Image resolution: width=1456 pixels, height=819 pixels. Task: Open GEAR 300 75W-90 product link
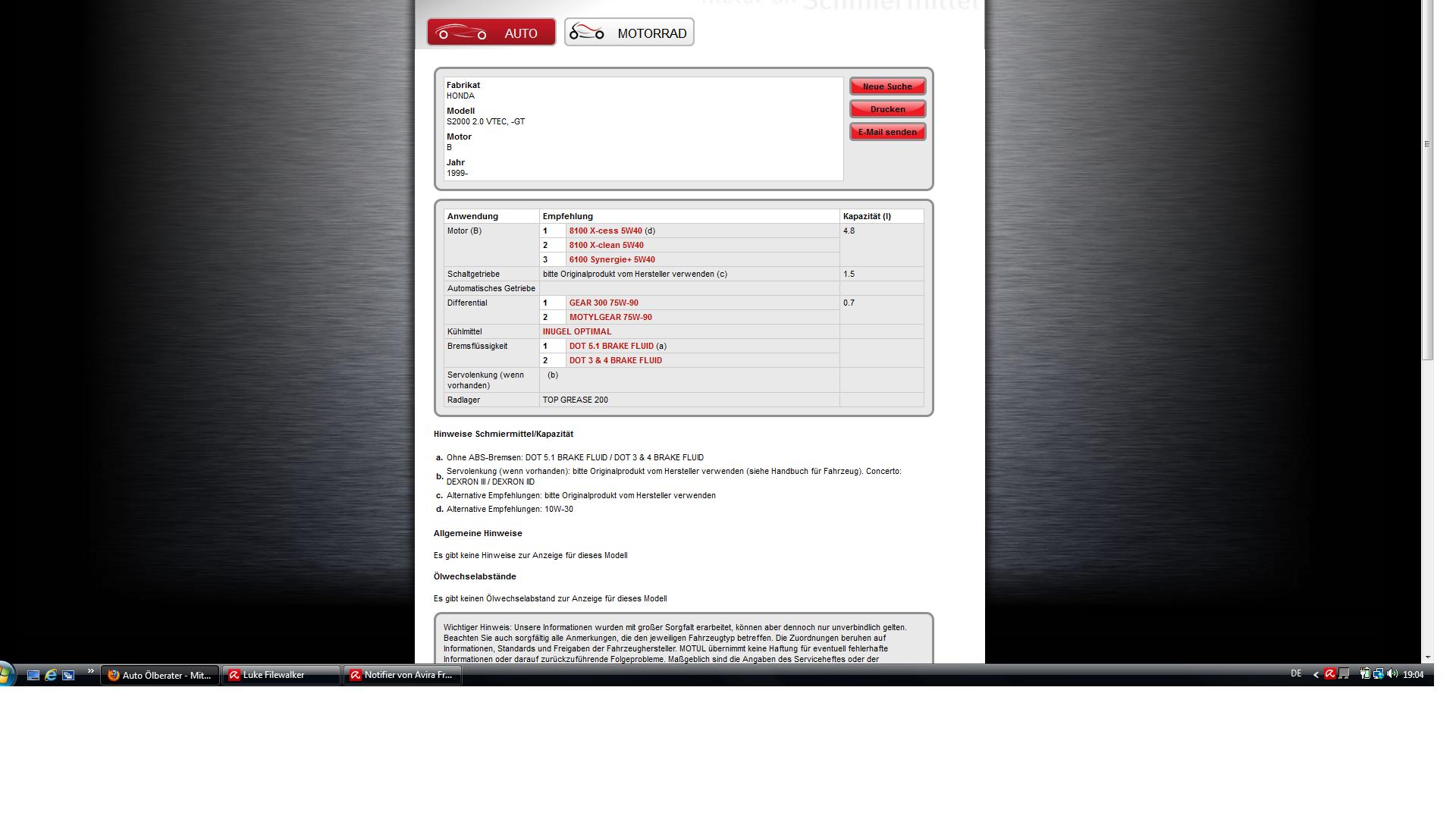[x=604, y=303]
